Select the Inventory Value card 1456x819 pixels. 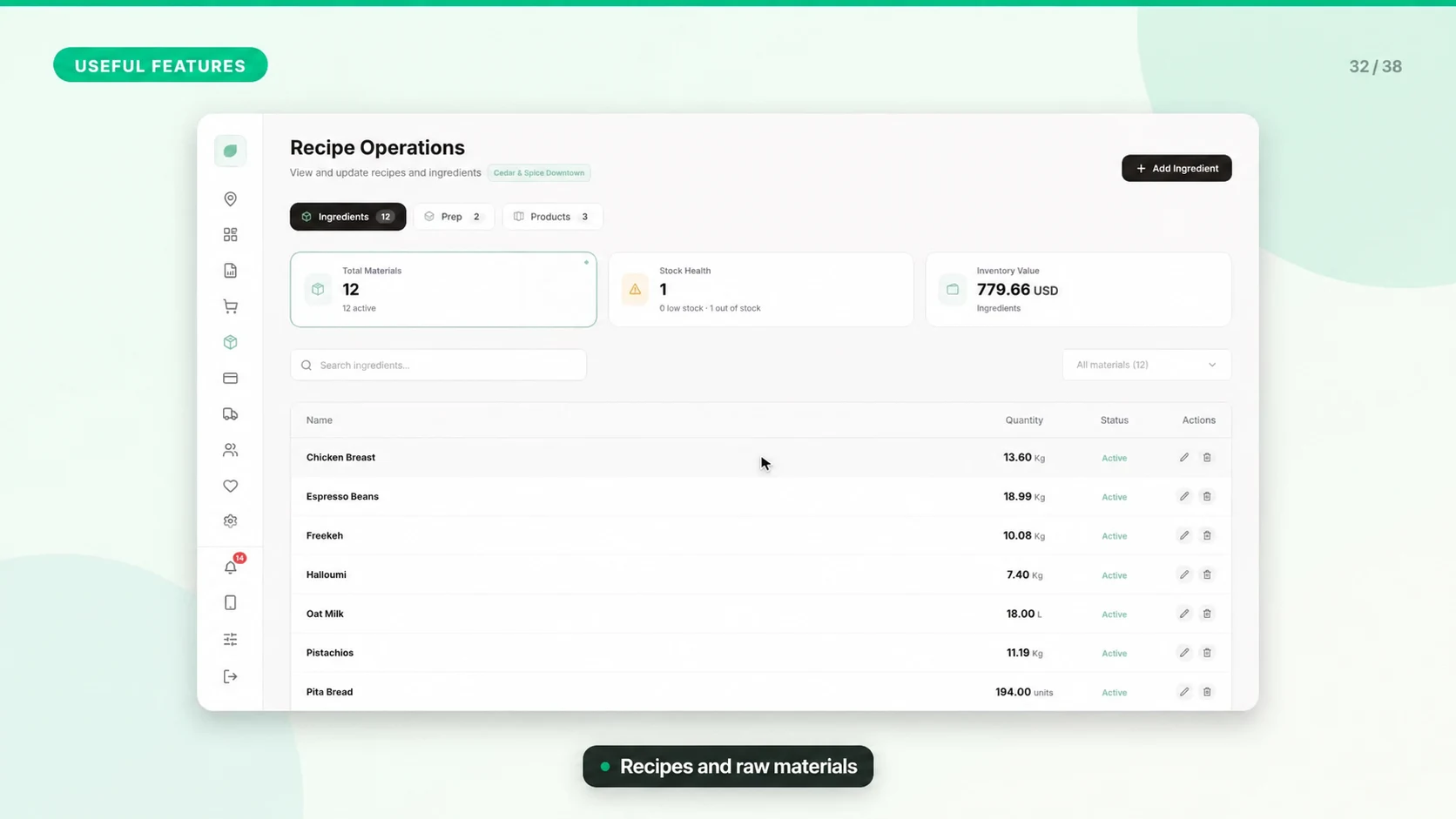[1078, 290]
